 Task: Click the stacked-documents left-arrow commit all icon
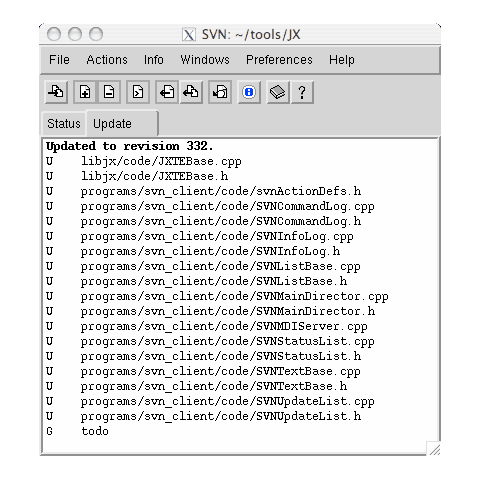pyautogui.click(x=191, y=92)
